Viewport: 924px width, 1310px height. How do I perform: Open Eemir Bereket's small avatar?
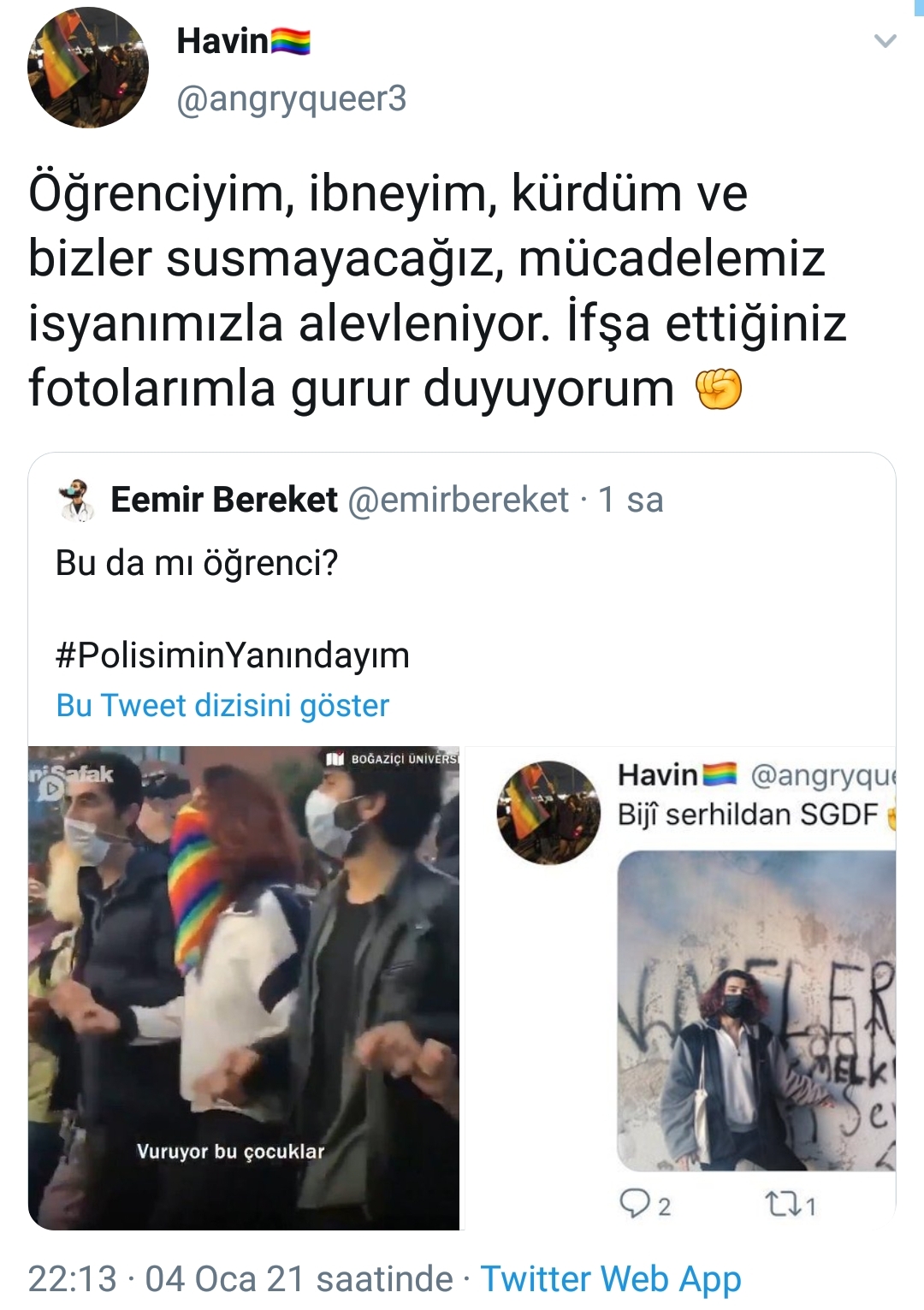pos(76,500)
